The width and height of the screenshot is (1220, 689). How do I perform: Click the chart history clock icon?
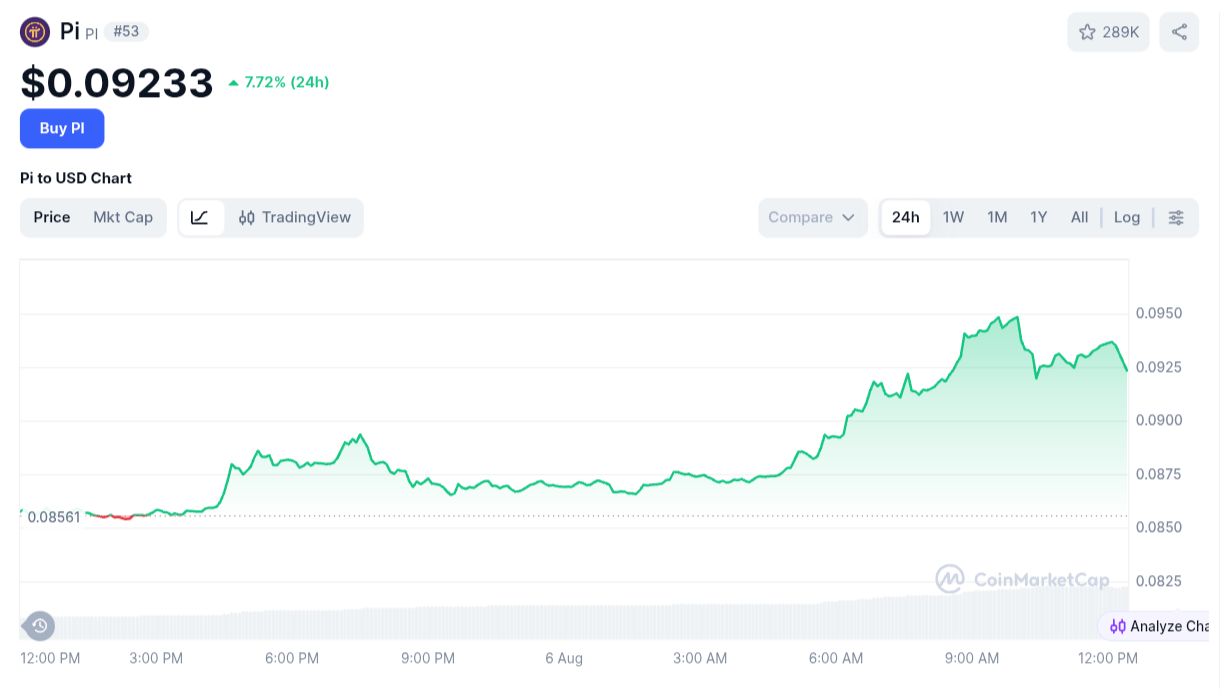[39, 626]
